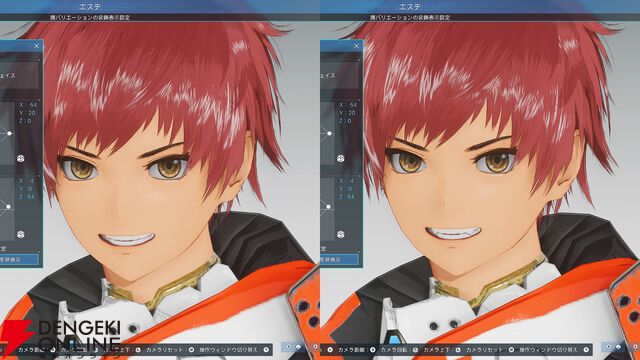Click the upper randomize dice icon in right window
This screenshot has height=360, width=640.
tap(340, 158)
